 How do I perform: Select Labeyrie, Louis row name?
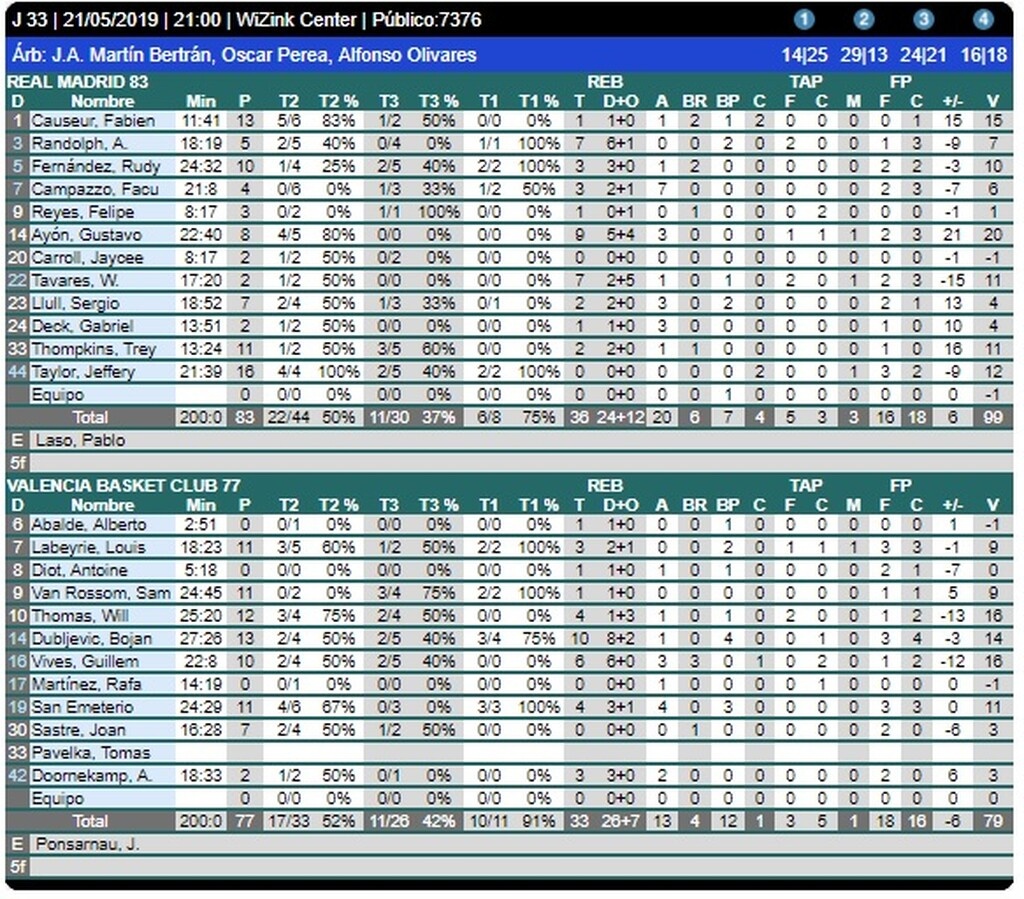tap(88, 548)
